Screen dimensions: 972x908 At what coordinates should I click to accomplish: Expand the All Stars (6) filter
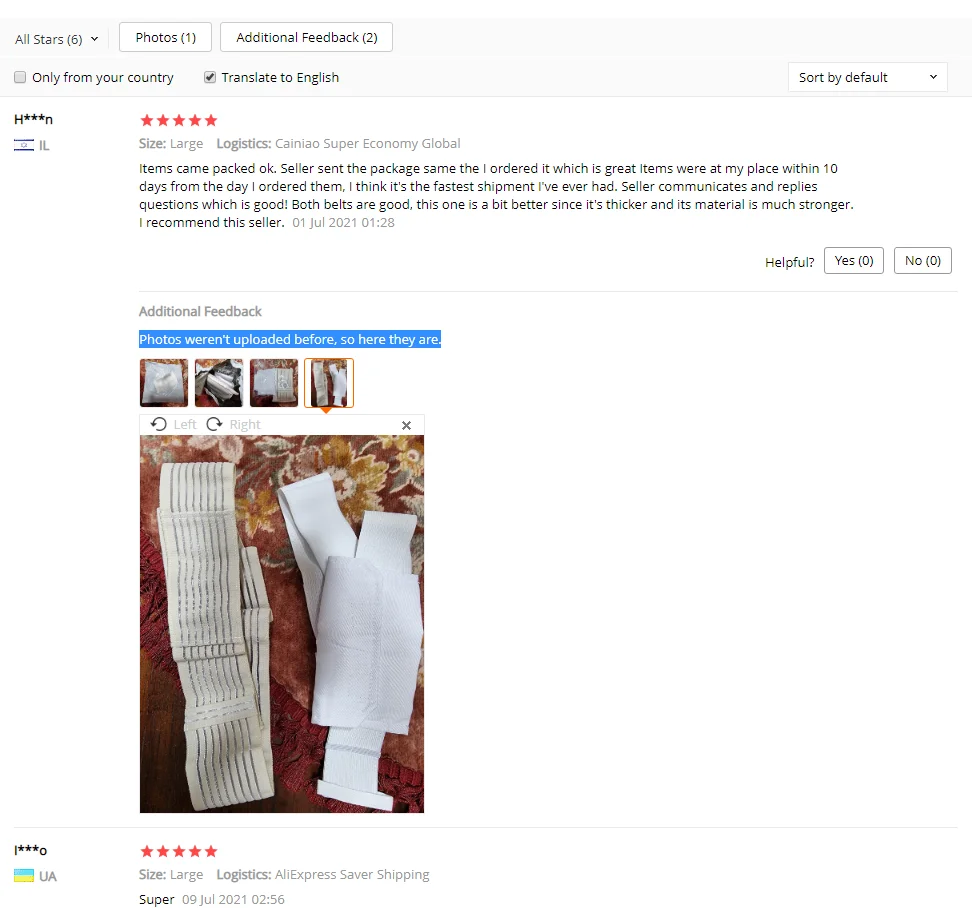click(x=56, y=39)
